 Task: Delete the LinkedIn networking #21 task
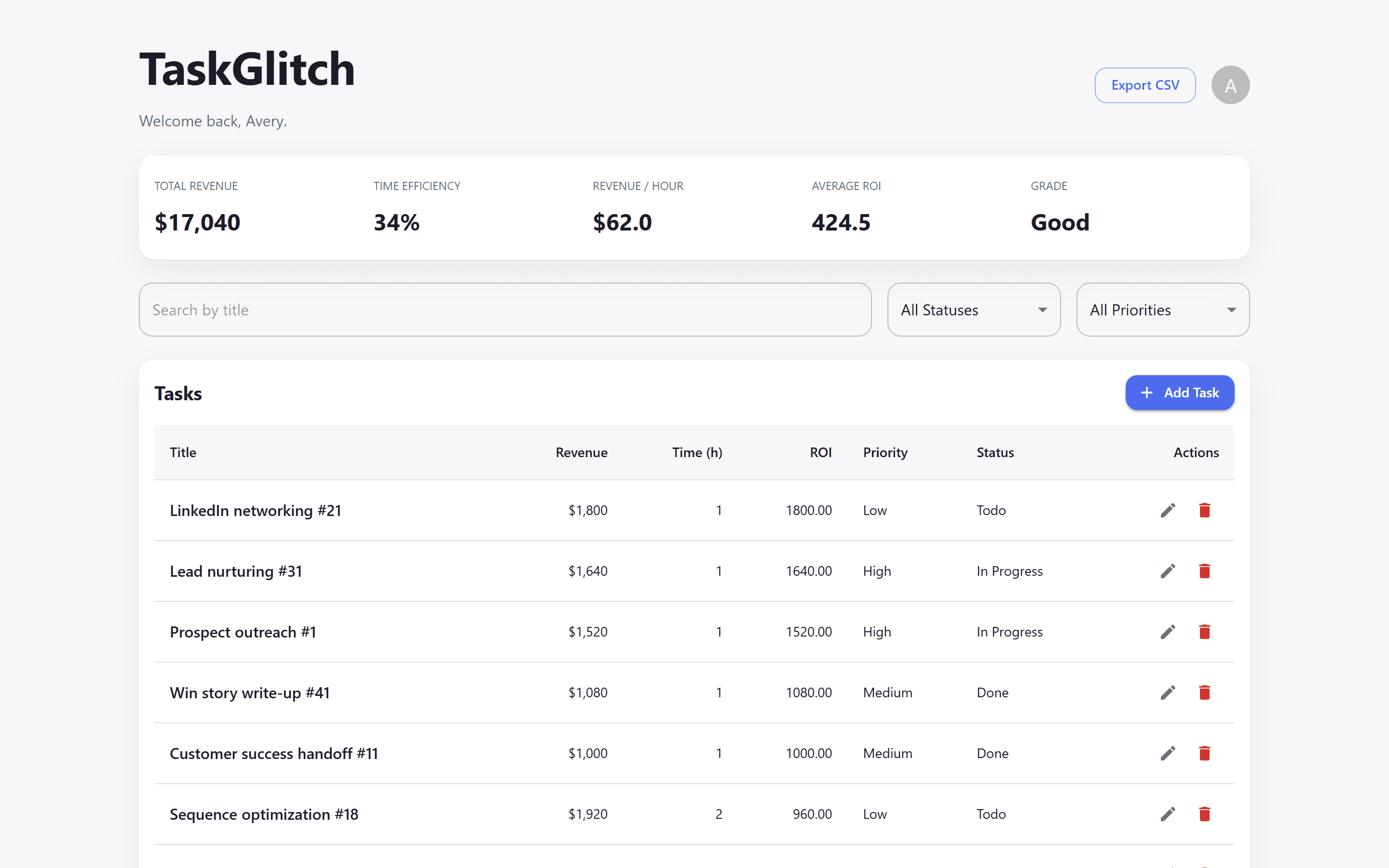[x=1204, y=510]
